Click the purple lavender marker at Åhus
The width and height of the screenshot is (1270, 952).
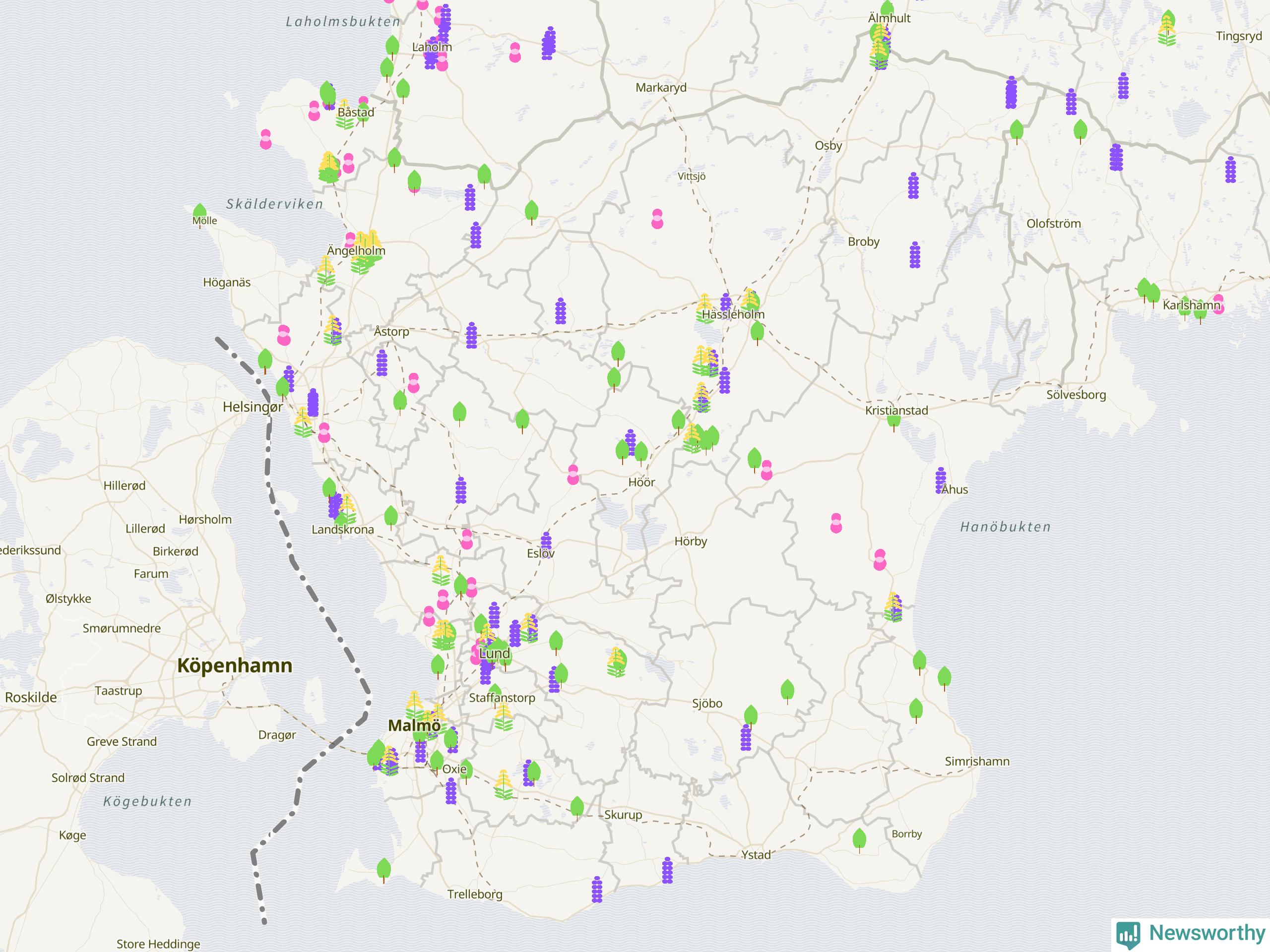(x=941, y=480)
